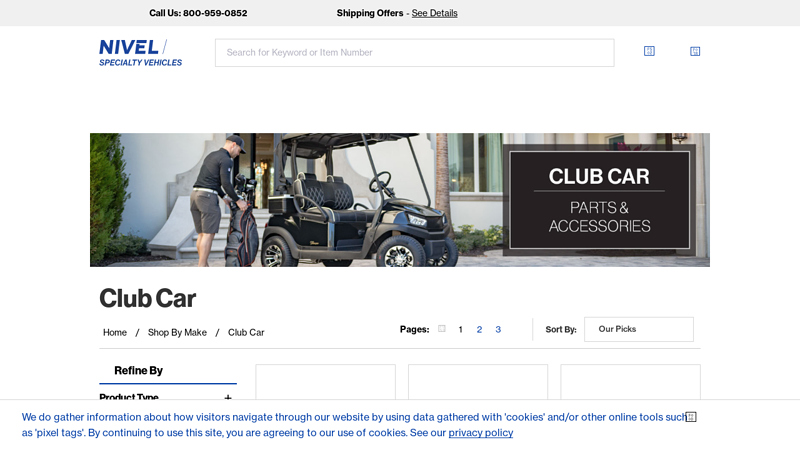The width and height of the screenshot is (800, 450).
Task: Click the Nivel Specialty Vehicles logo
Action: [140, 53]
